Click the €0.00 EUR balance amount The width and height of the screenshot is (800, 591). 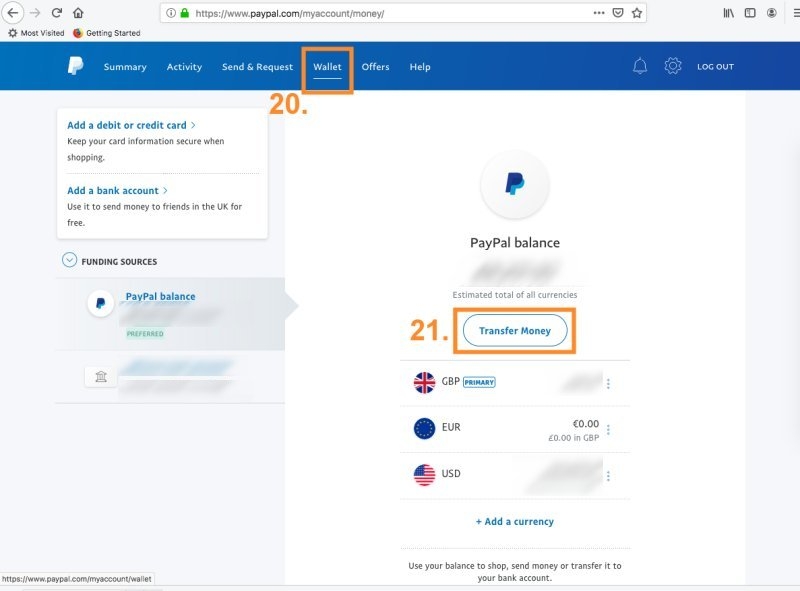586,424
